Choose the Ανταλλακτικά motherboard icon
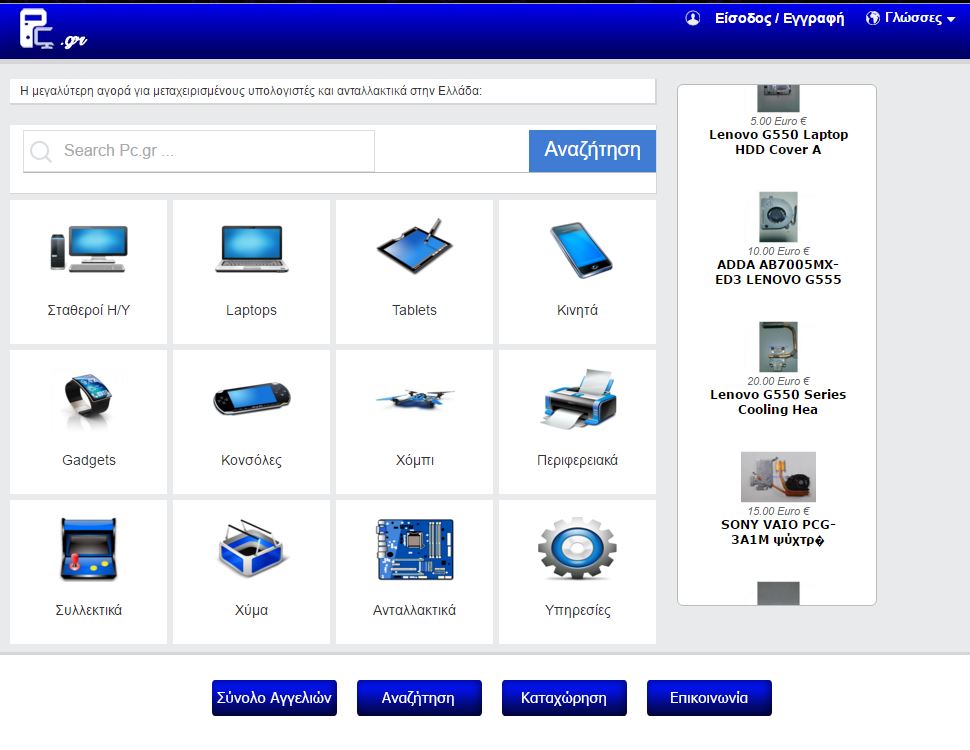The height and width of the screenshot is (750, 970). point(414,549)
